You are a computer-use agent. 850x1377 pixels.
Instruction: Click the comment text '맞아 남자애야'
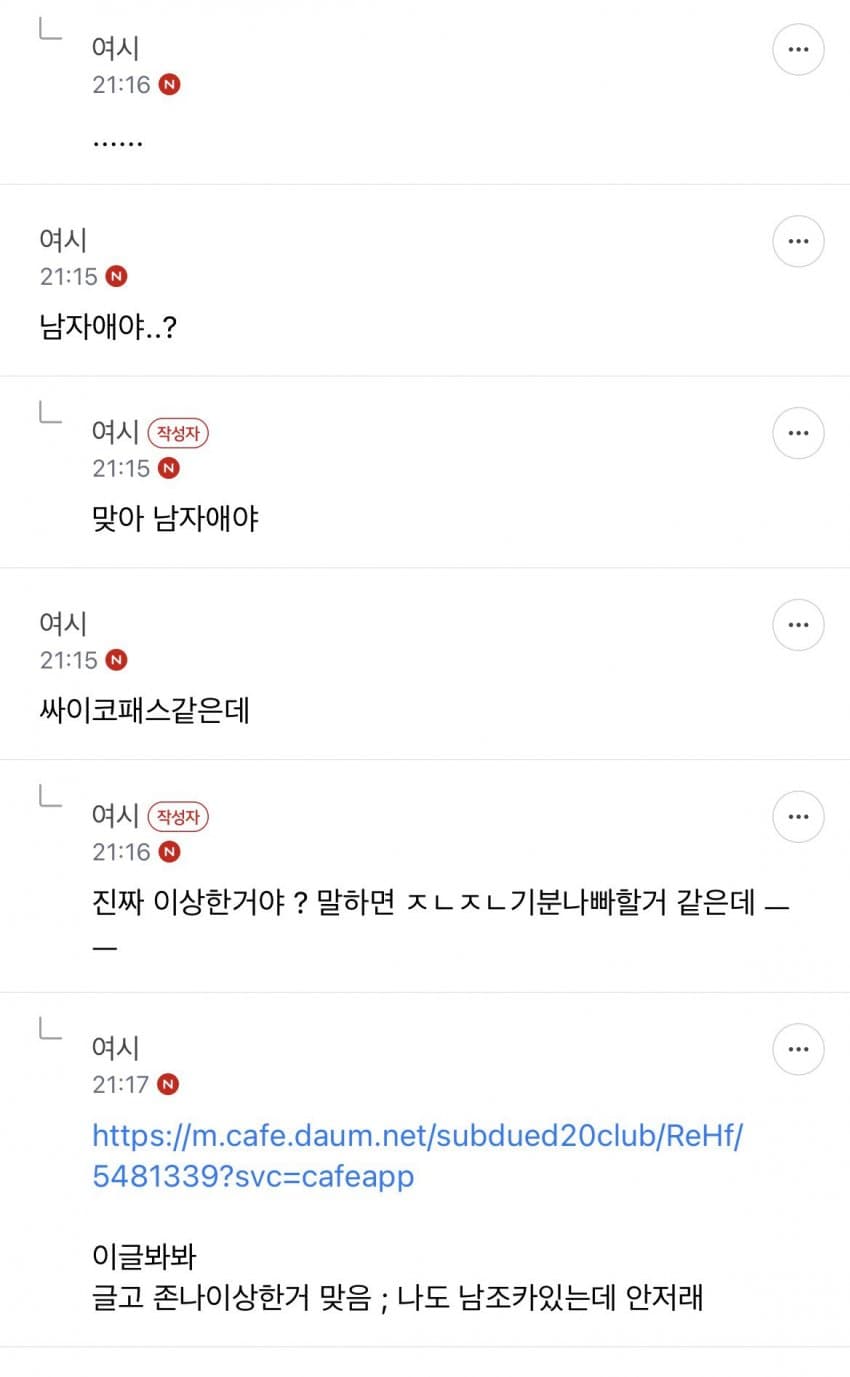175,519
